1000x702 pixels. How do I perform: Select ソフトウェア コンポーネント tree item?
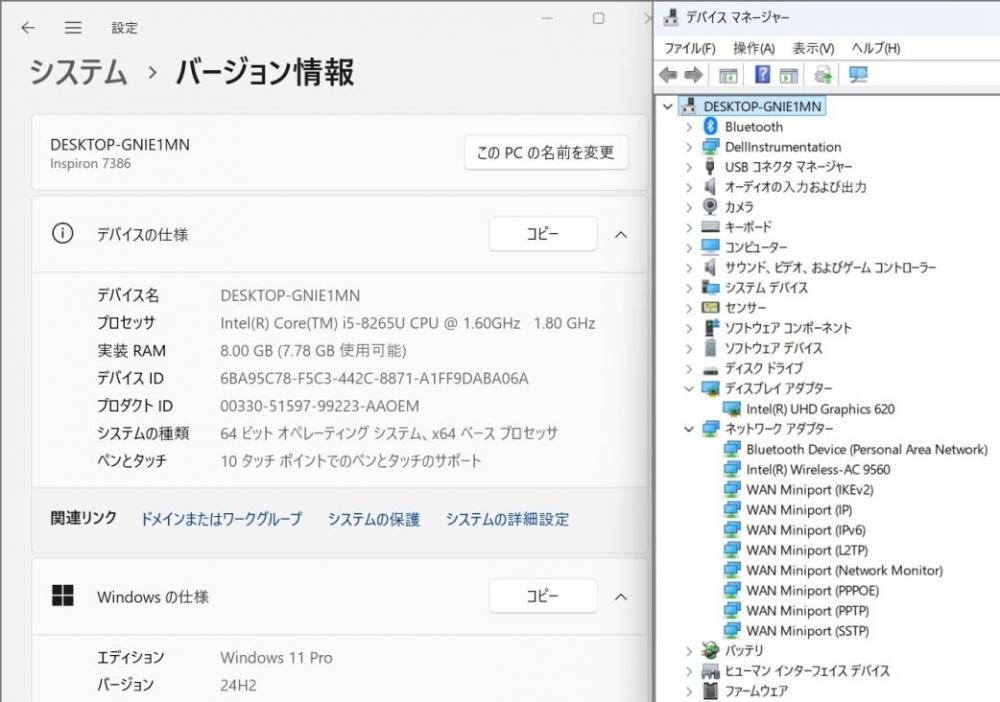(x=788, y=328)
